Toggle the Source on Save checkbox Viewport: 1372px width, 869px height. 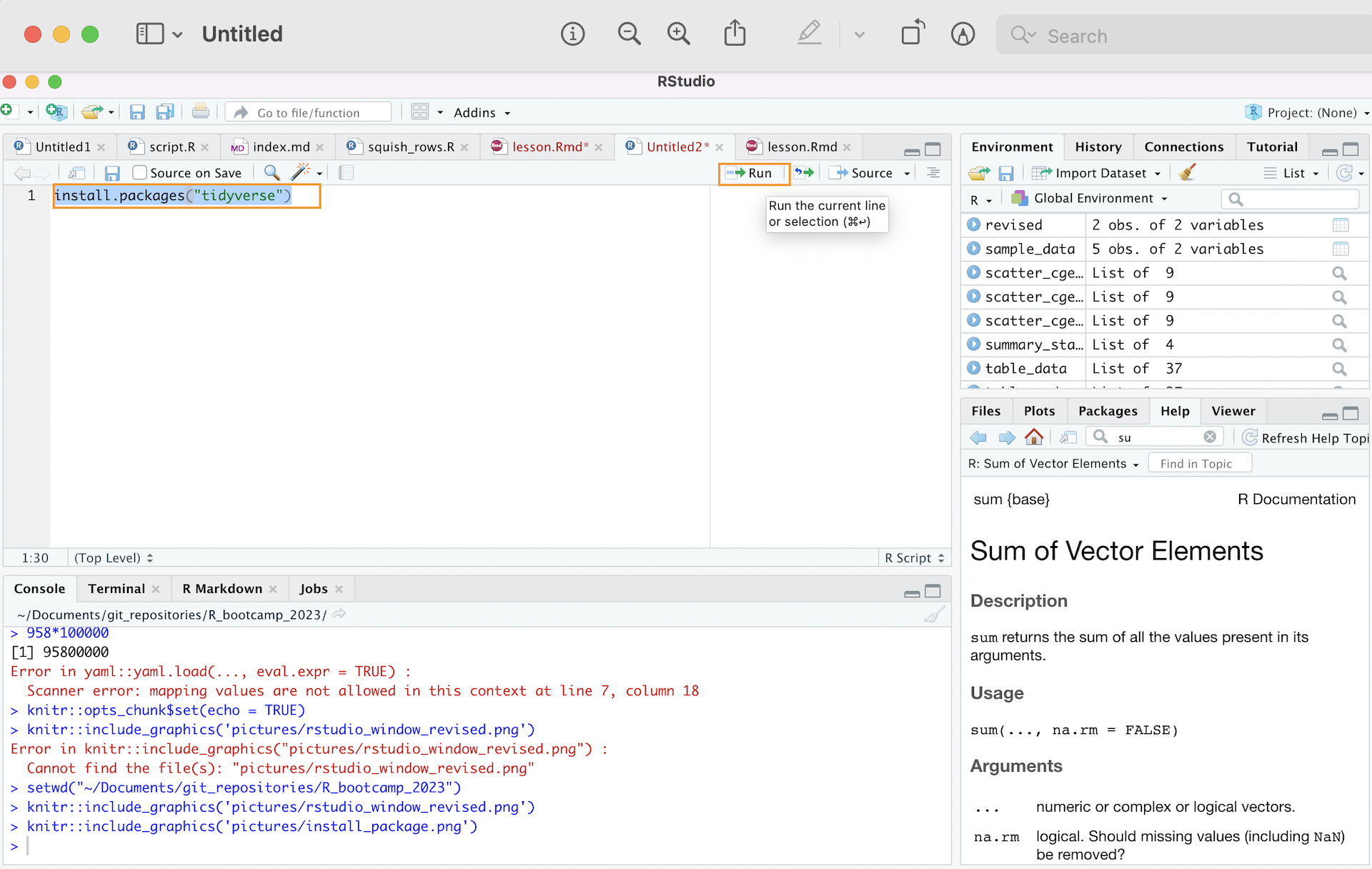(140, 172)
